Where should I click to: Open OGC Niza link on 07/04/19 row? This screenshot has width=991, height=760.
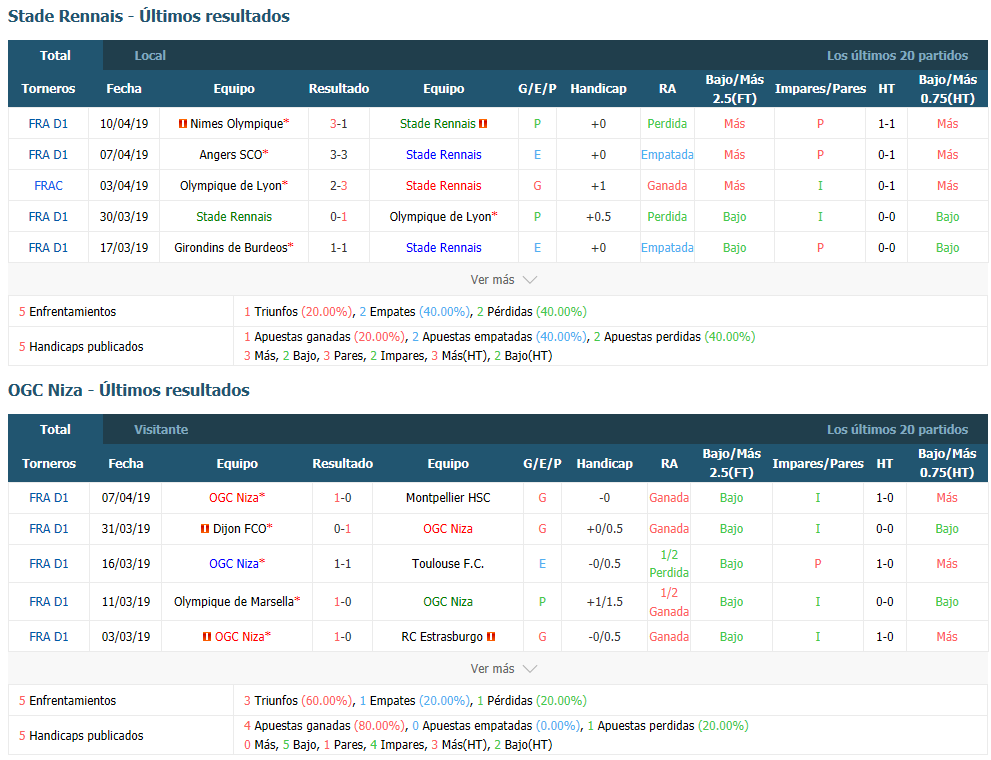click(x=234, y=498)
